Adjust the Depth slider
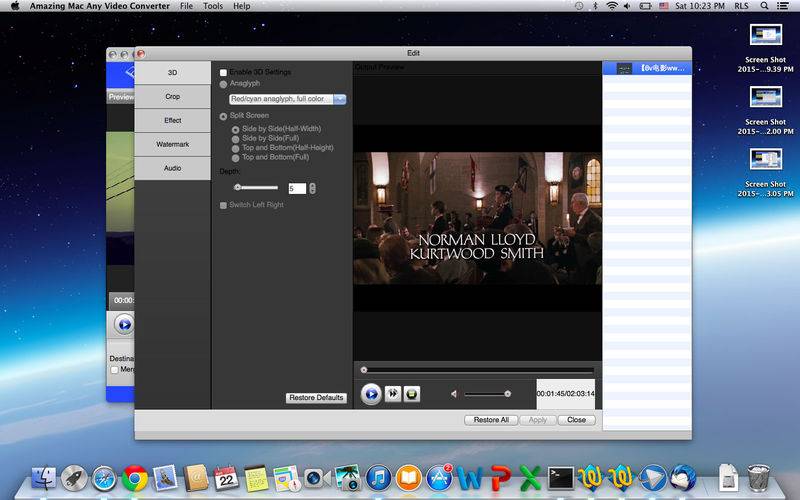The height and width of the screenshot is (500, 800). point(256,188)
